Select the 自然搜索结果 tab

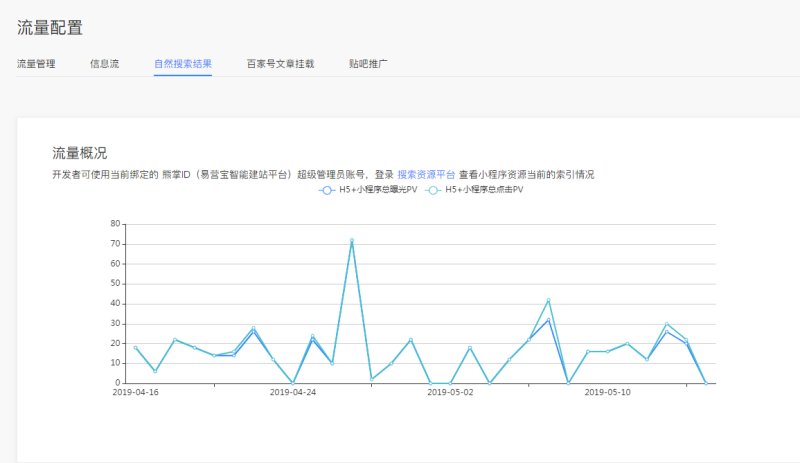coord(182,64)
